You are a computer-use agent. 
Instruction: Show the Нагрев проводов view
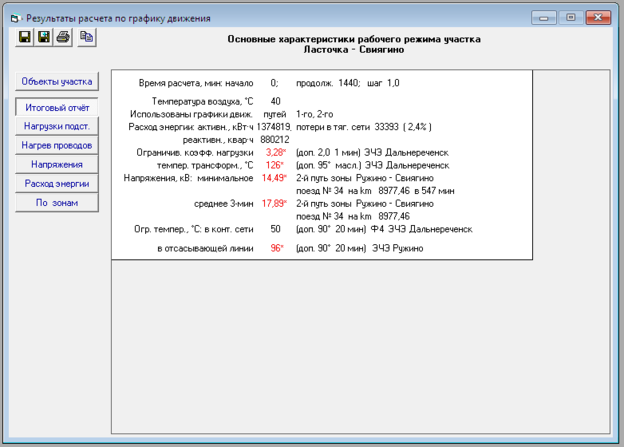click(57, 145)
